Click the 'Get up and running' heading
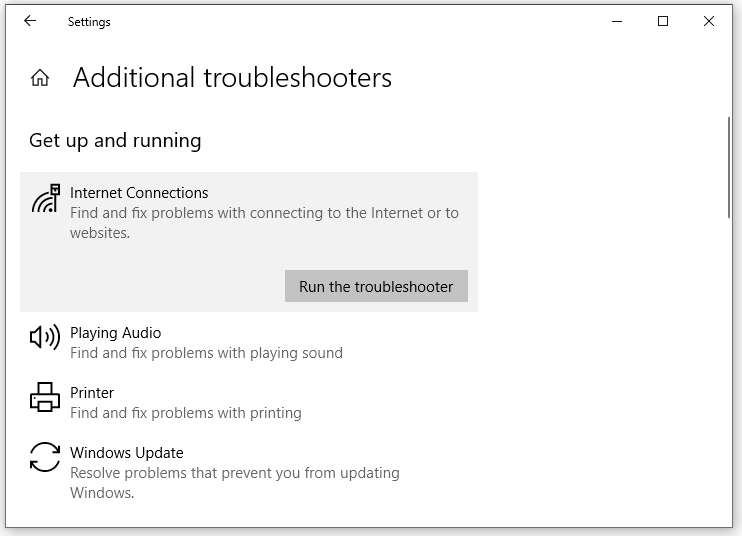 coord(115,141)
